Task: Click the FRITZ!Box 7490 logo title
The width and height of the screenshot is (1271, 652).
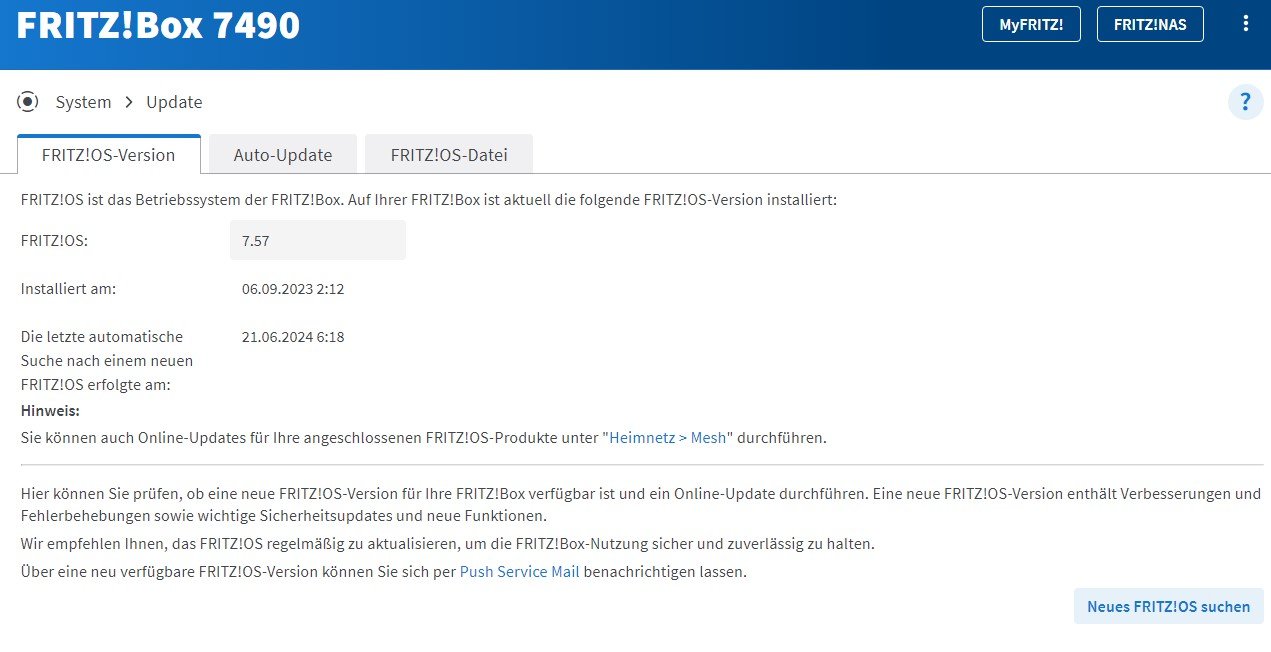Action: point(158,25)
